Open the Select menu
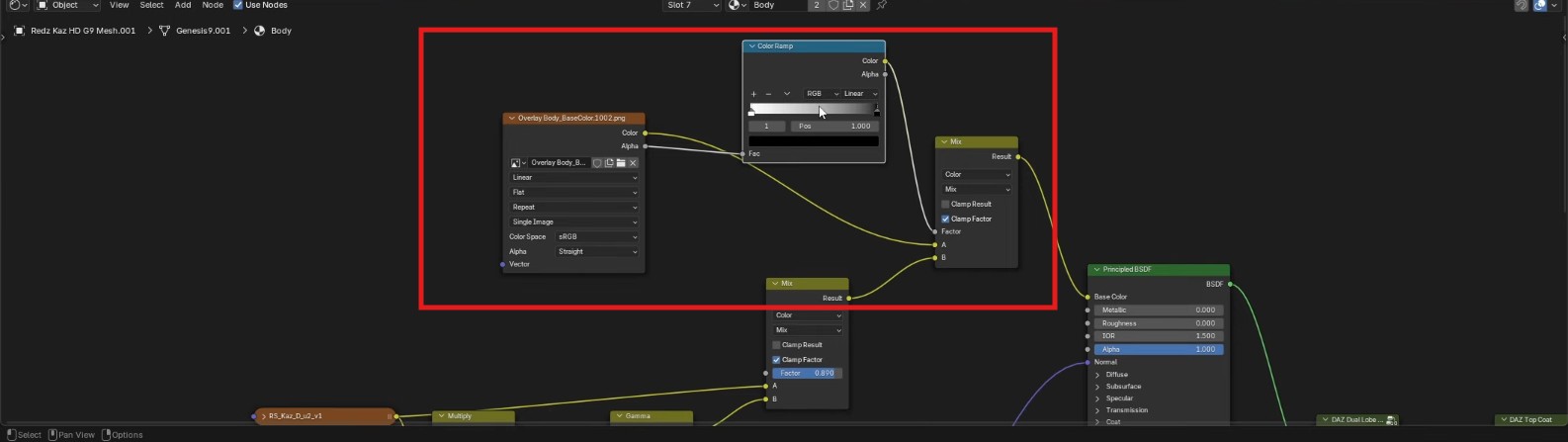Viewport: 1568px width, 442px height. 151,5
